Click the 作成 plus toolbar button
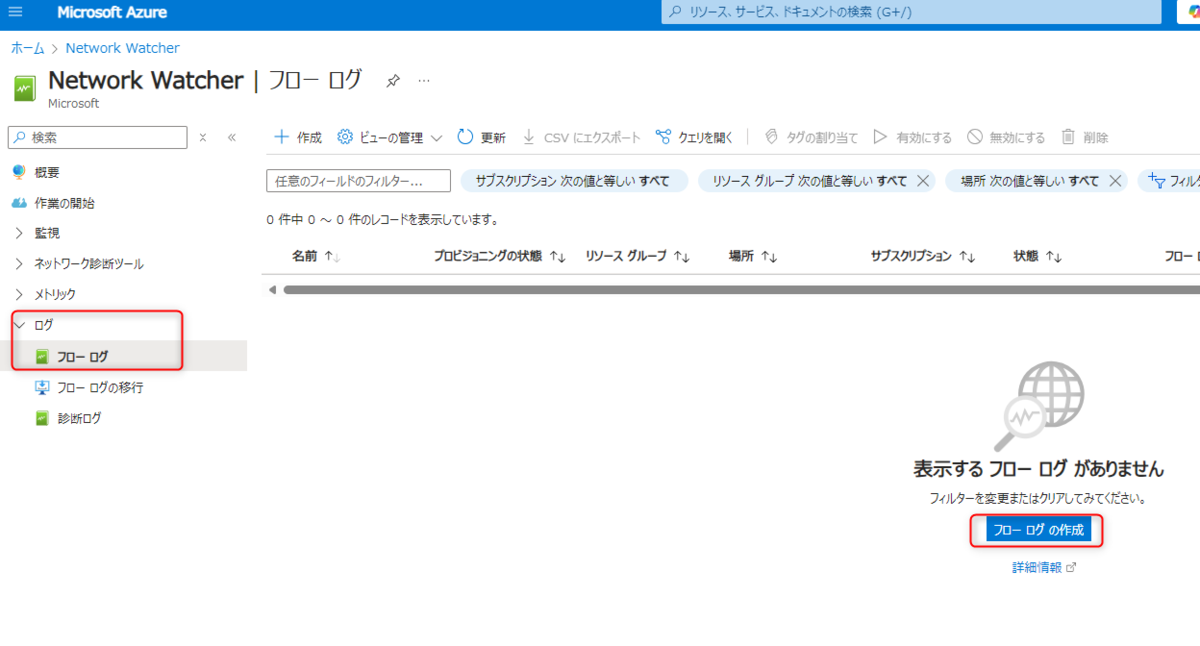This screenshot has height=646, width=1200. click(x=298, y=137)
